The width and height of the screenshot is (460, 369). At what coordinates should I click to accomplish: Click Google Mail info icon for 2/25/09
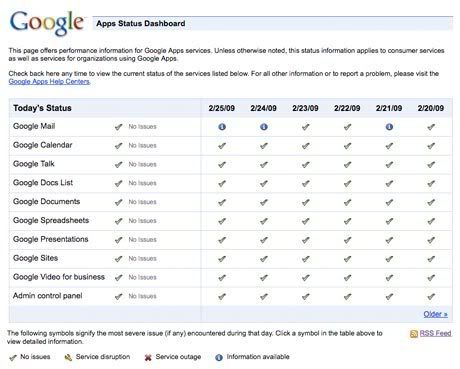(x=222, y=127)
